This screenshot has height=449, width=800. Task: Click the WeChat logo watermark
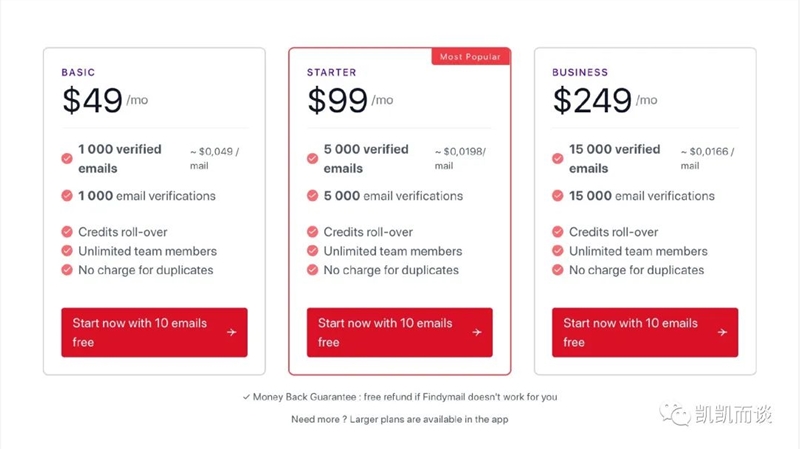(x=674, y=413)
